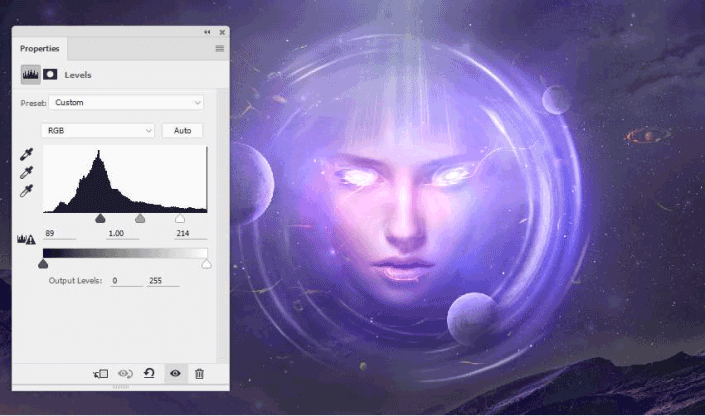View previous state eye-arrow icon

pos(125,374)
